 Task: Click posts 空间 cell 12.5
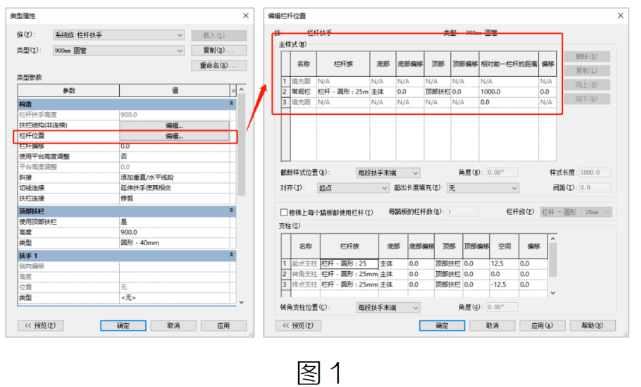click(504, 264)
